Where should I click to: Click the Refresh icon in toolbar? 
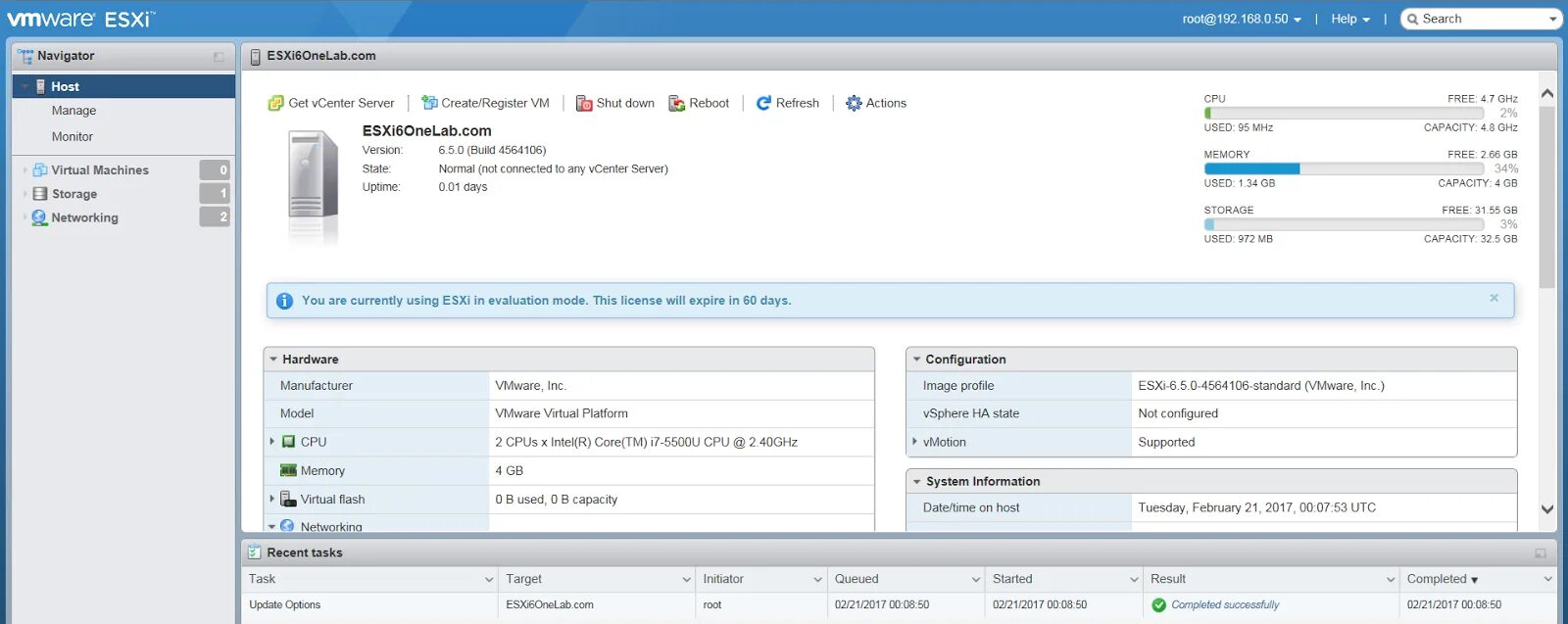tap(763, 103)
